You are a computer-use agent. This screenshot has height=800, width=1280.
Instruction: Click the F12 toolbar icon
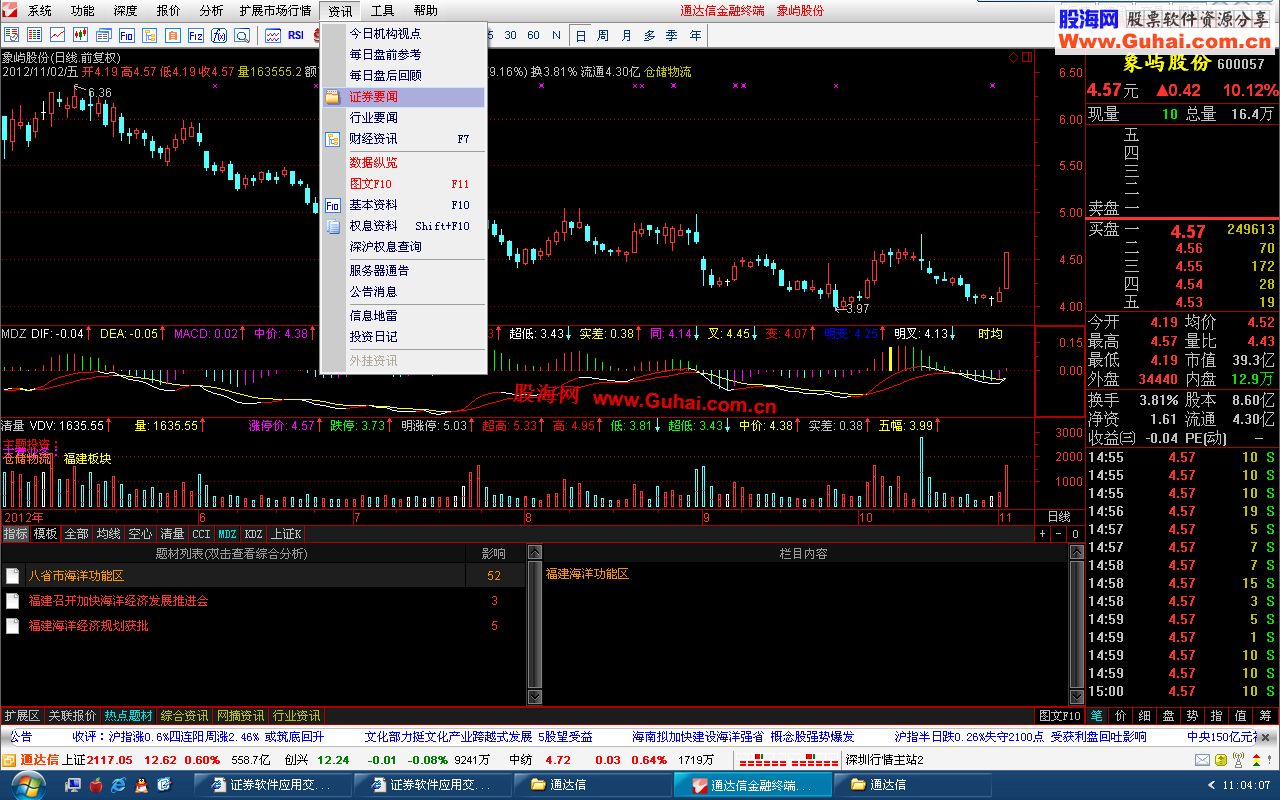[196, 35]
